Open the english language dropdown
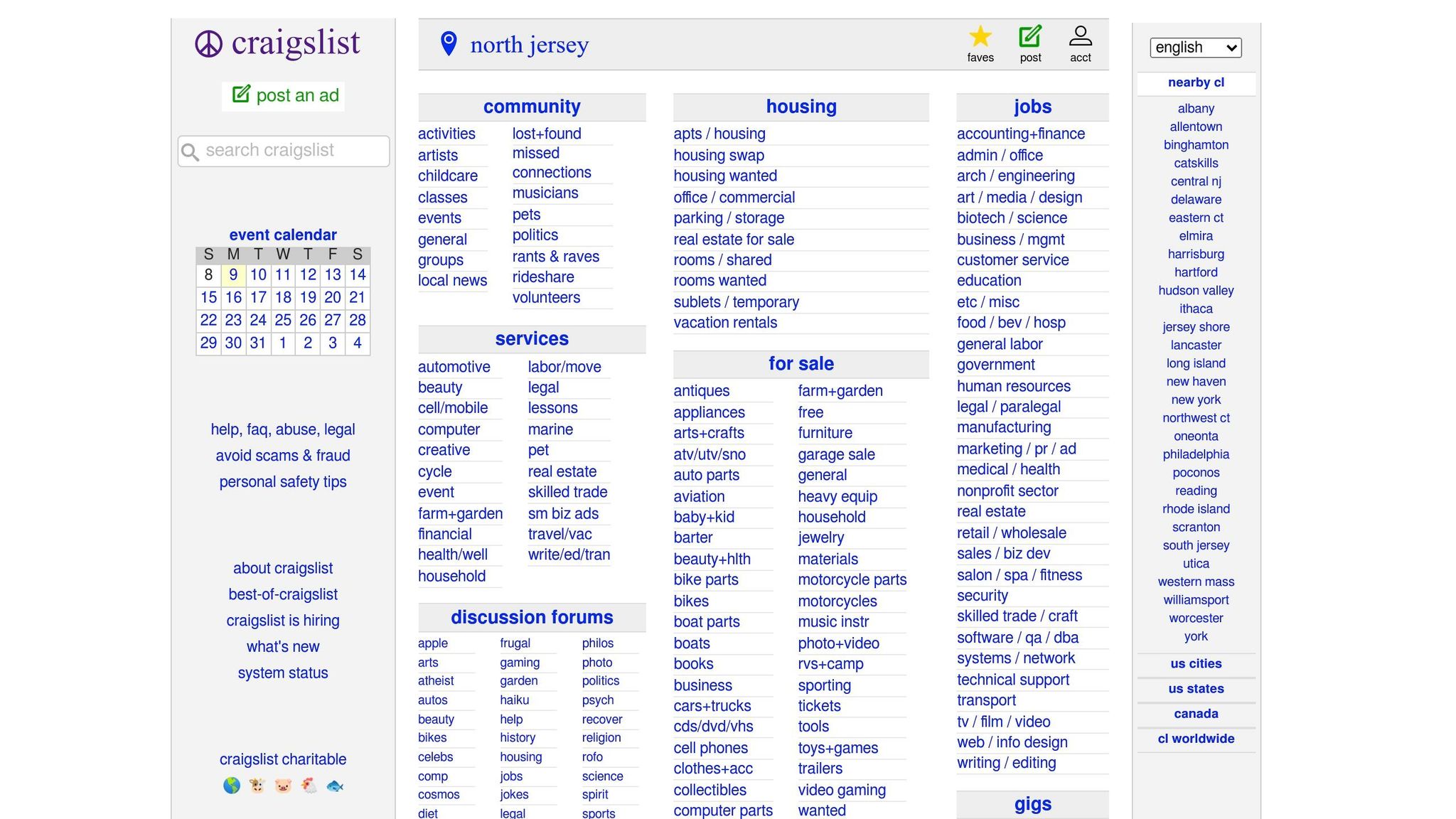1456x819 pixels. [1195, 48]
